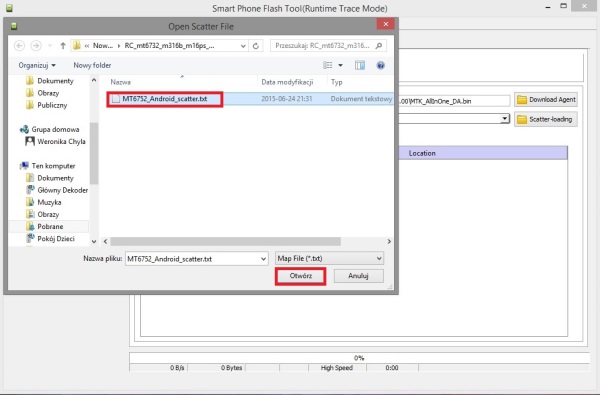Viewport: 600px width, 395px height.
Task: Click Dokument tekstowy type cell
Action: (361, 99)
